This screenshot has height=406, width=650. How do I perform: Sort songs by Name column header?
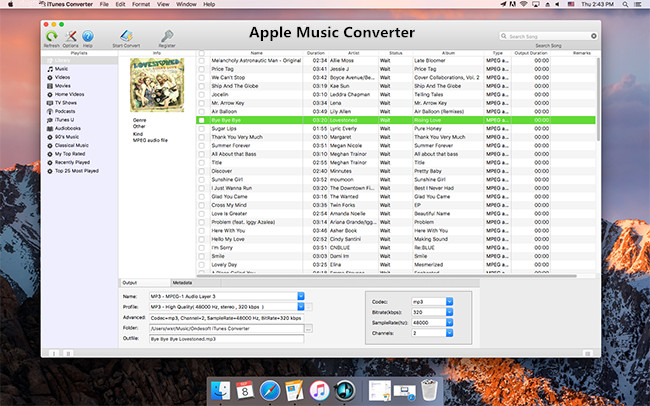(x=256, y=53)
